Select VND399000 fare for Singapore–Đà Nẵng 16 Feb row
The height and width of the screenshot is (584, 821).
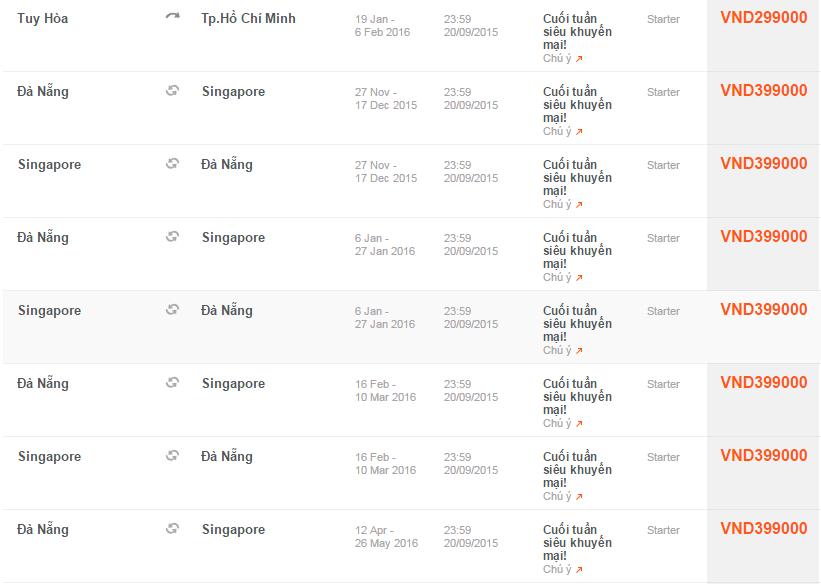(x=763, y=456)
